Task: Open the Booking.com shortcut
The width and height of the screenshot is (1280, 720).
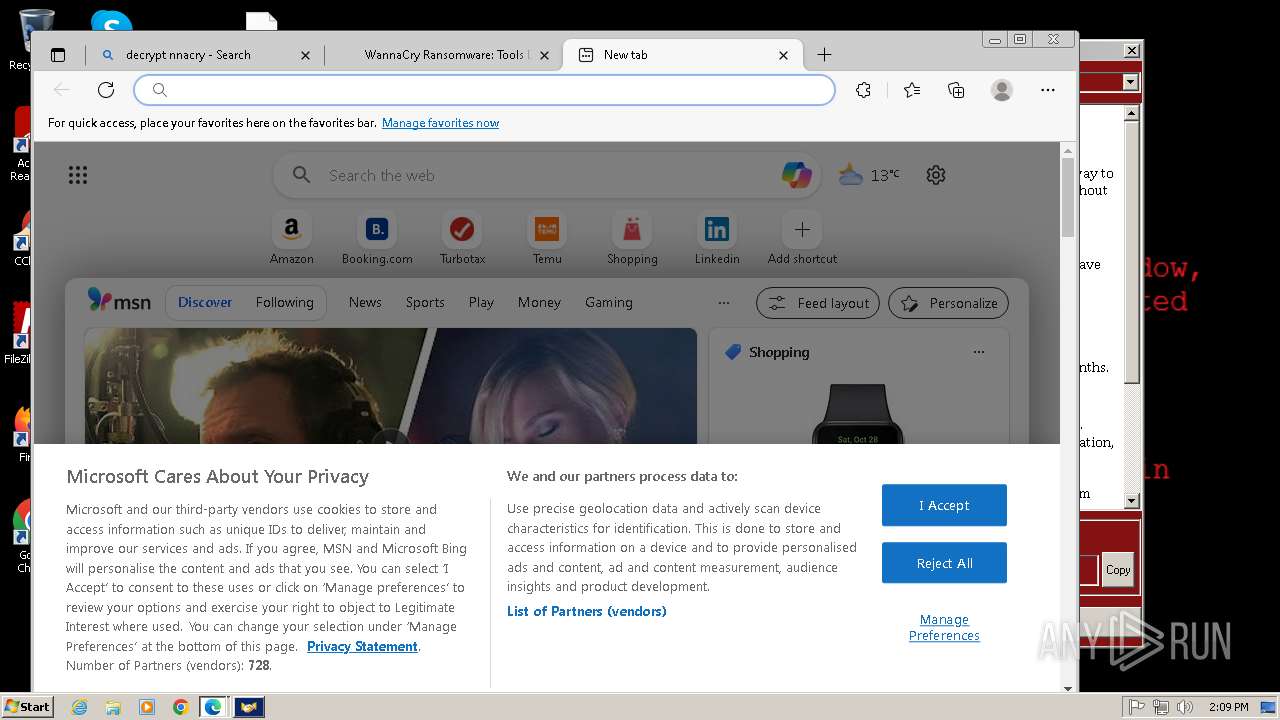Action: (x=377, y=239)
